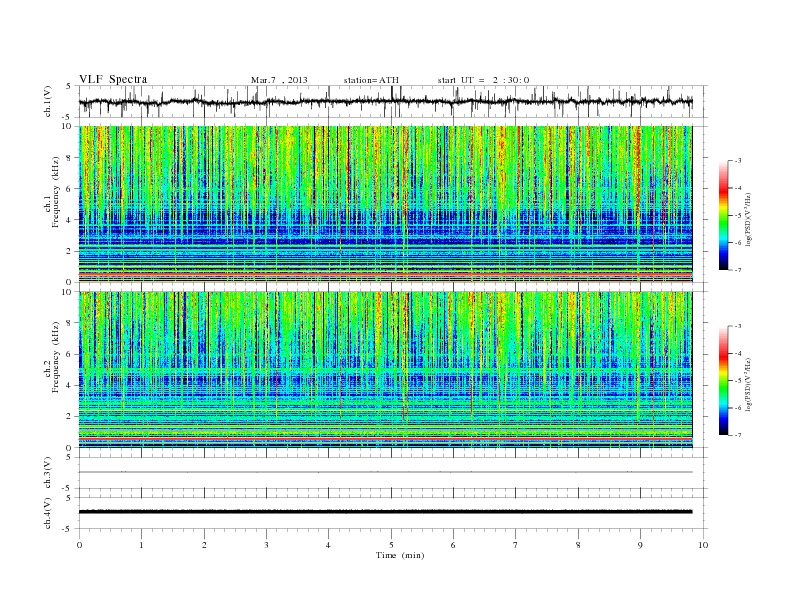792x612 pixels.
Task: Click the ch.4 thick black trace
Action: tap(385, 512)
